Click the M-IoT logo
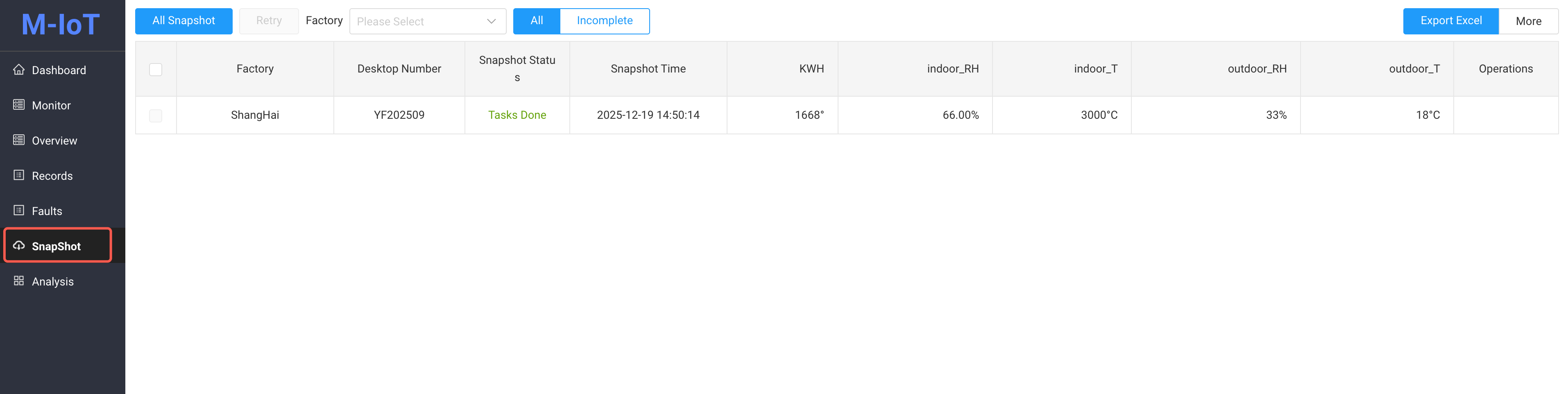 point(61,25)
